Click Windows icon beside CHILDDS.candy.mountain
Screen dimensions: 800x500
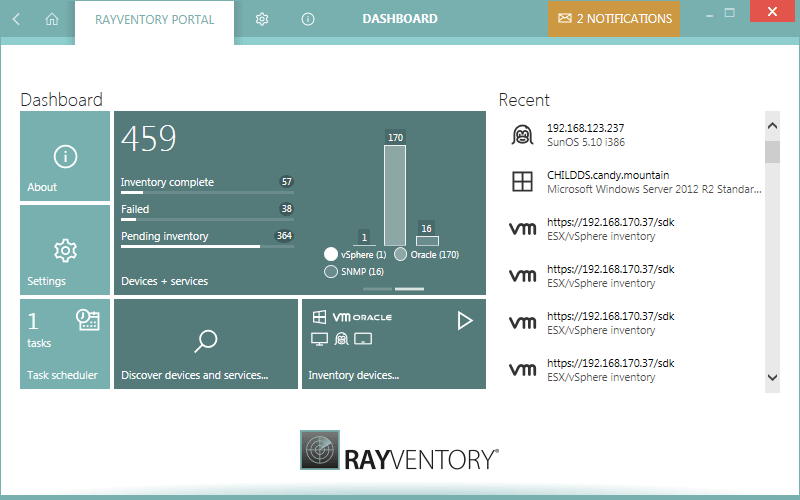(x=522, y=182)
